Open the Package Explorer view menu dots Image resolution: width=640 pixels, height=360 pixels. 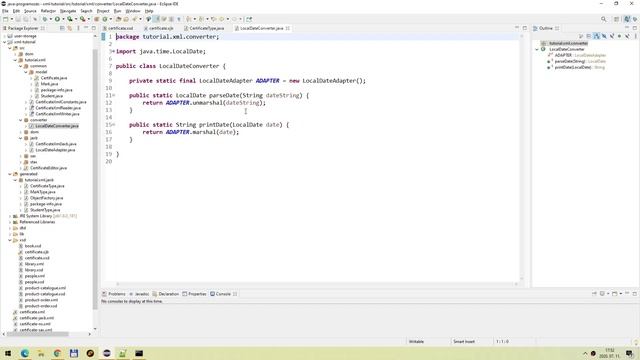(78, 28)
